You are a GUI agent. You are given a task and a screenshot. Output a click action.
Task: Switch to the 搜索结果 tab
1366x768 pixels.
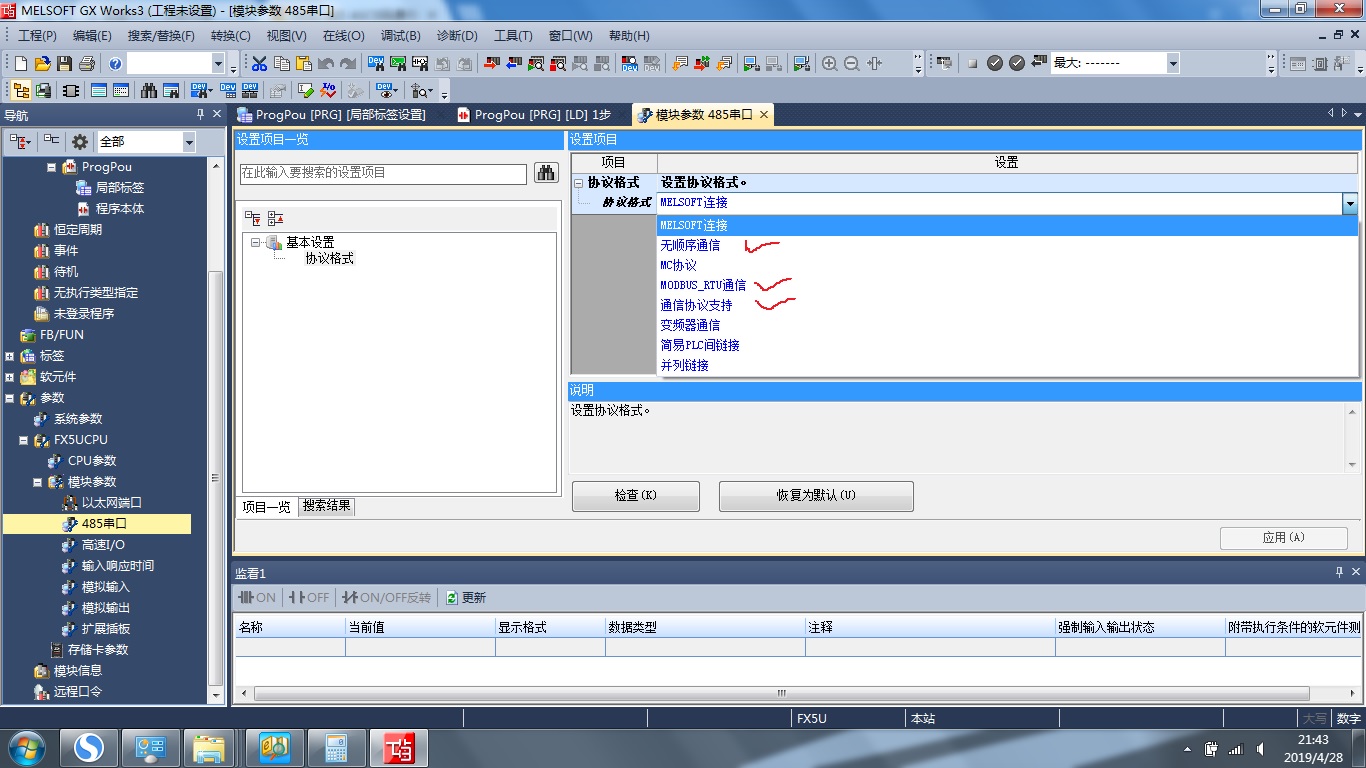point(327,506)
